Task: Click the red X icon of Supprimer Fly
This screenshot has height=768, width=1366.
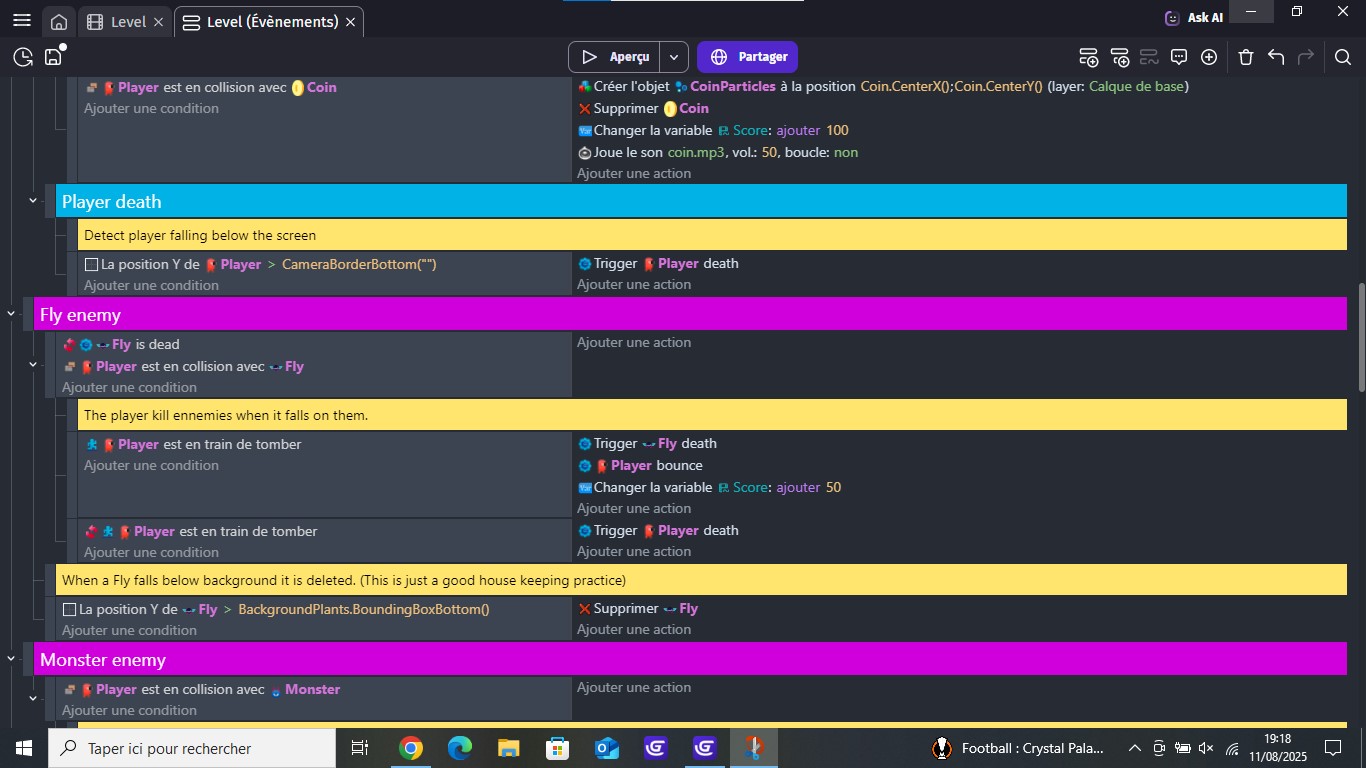Action: [x=585, y=608]
